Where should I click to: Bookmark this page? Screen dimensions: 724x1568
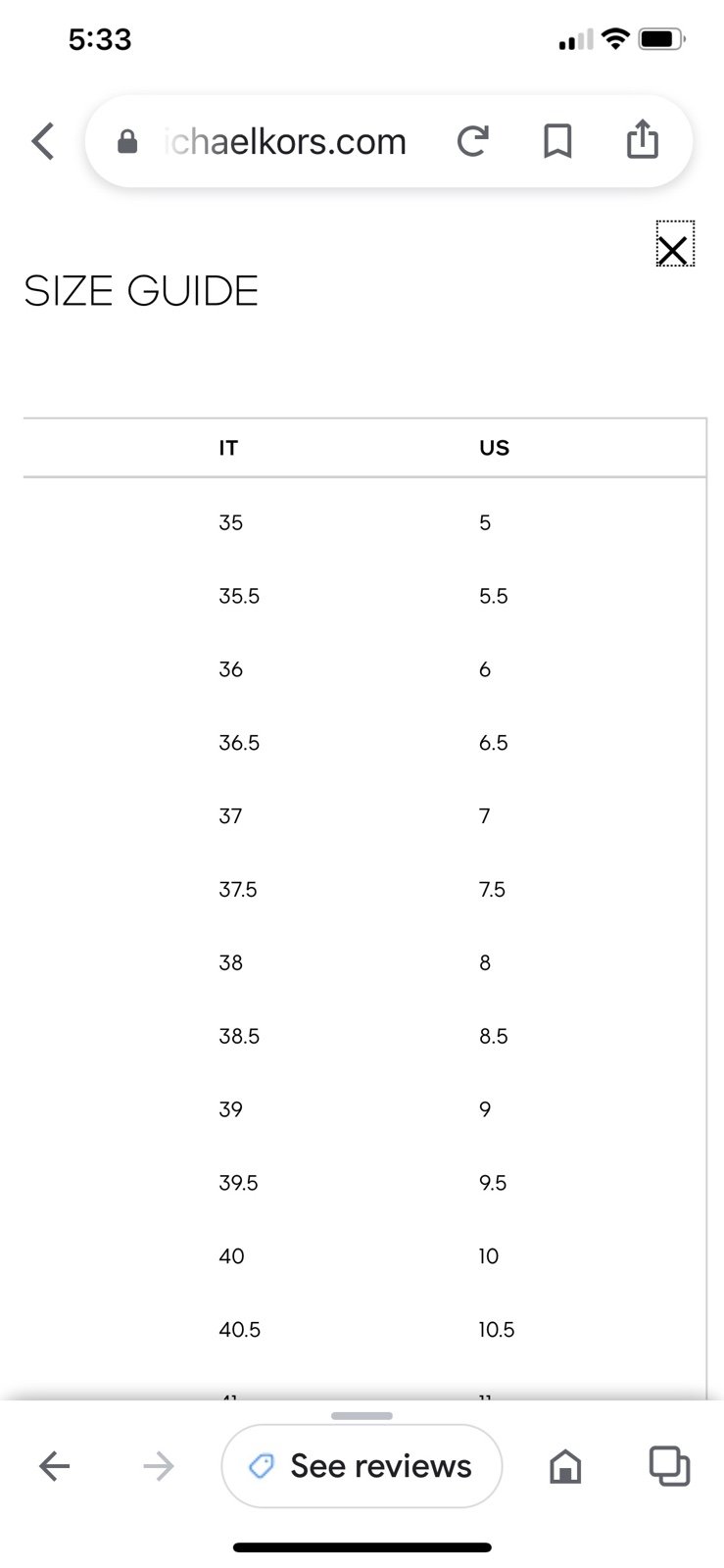click(x=557, y=141)
